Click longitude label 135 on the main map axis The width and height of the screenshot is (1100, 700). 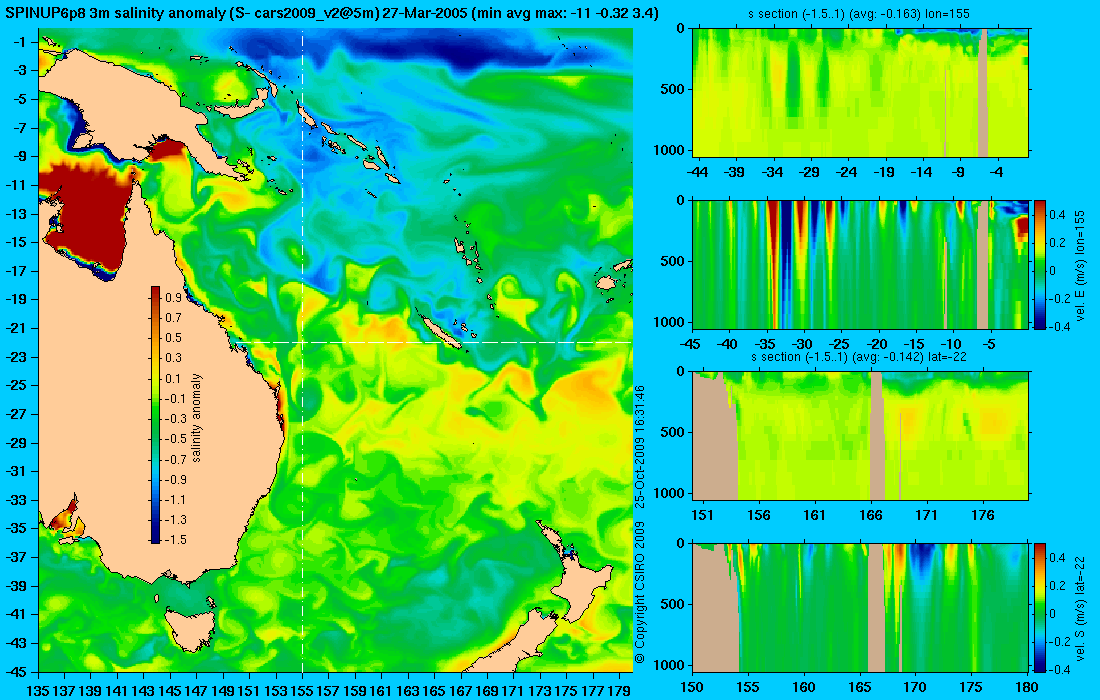click(x=38, y=691)
